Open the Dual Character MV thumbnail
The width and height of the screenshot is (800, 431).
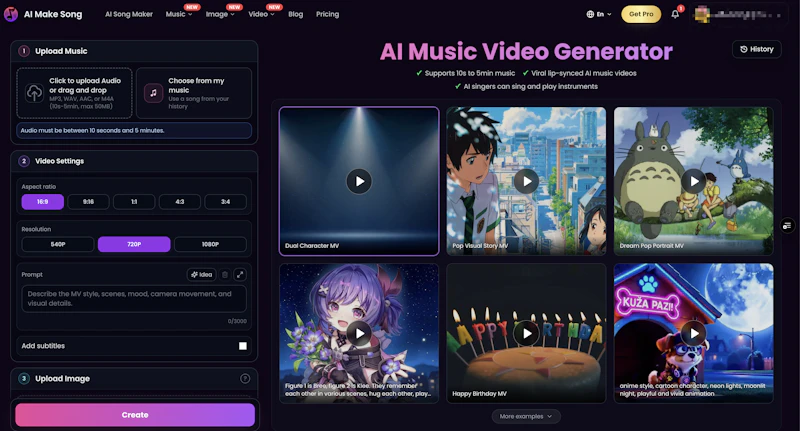point(359,181)
